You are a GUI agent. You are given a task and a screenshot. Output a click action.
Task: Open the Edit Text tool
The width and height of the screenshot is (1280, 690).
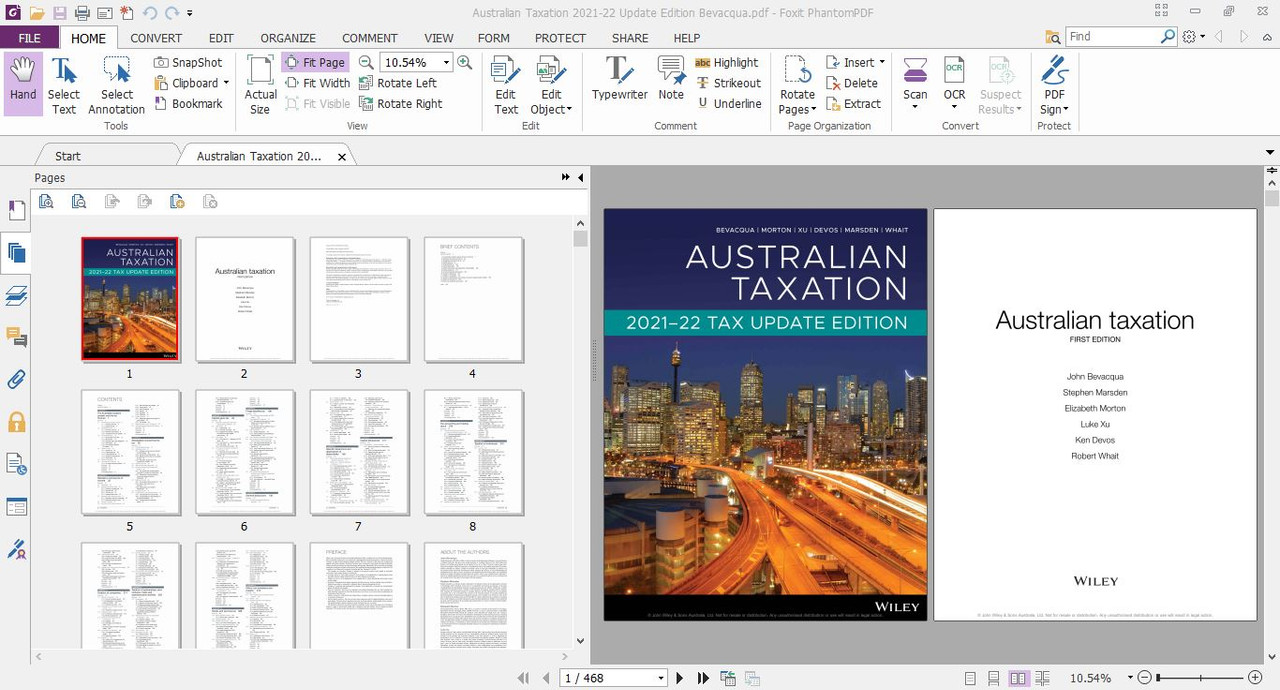coord(506,85)
